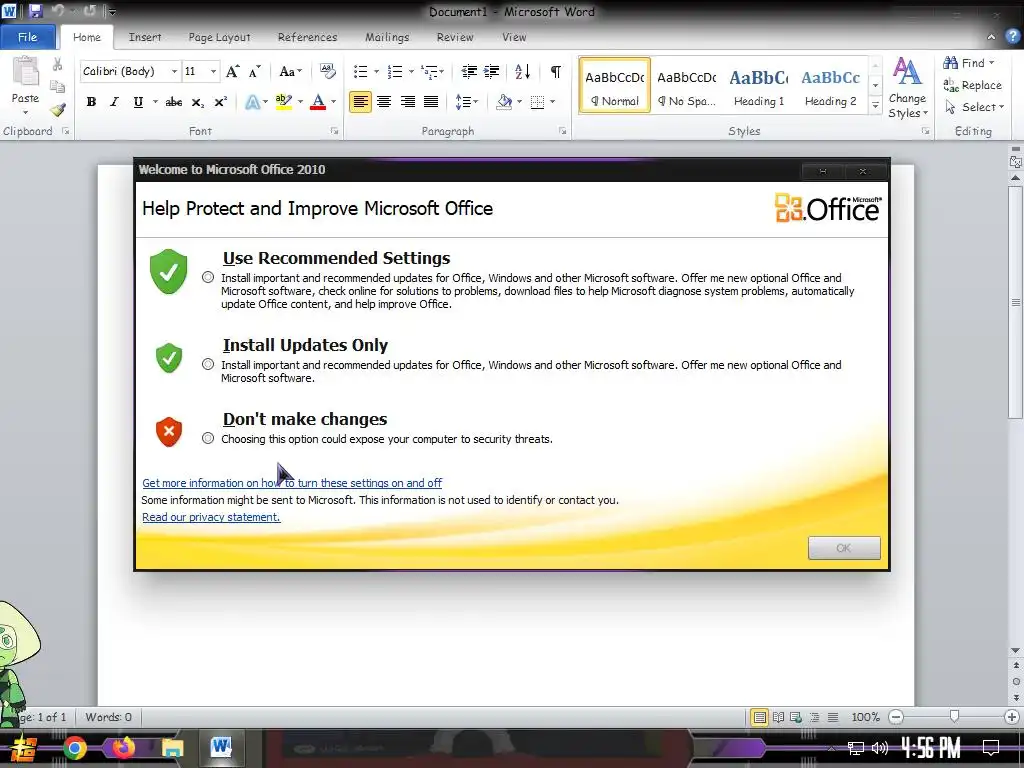Viewport: 1024px width, 768px height.
Task: Switch to the Mailings tab
Action: pos(387,37)
